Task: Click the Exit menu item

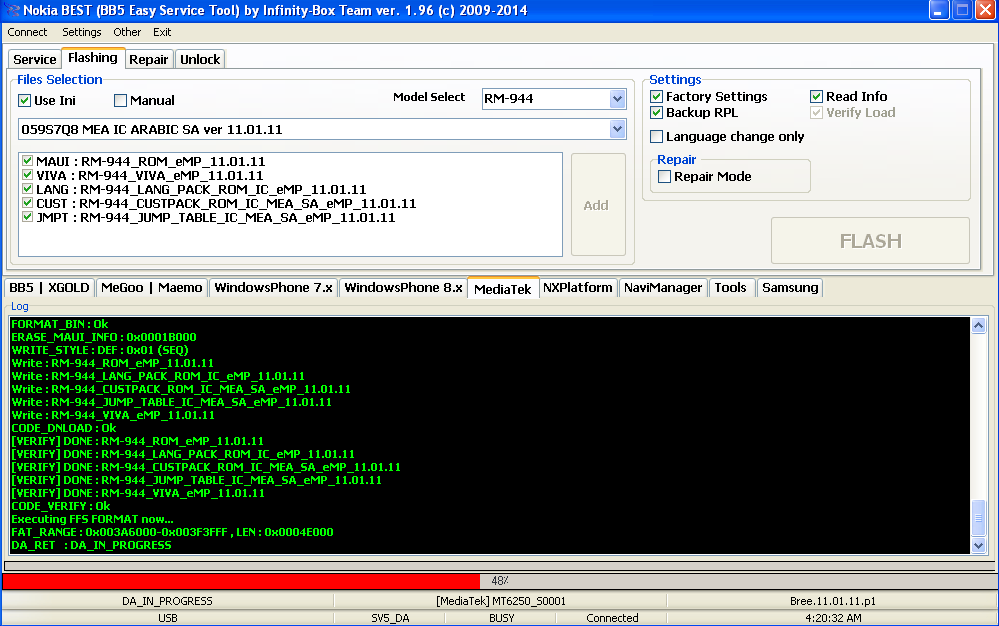Action: [x=162, y=32]
